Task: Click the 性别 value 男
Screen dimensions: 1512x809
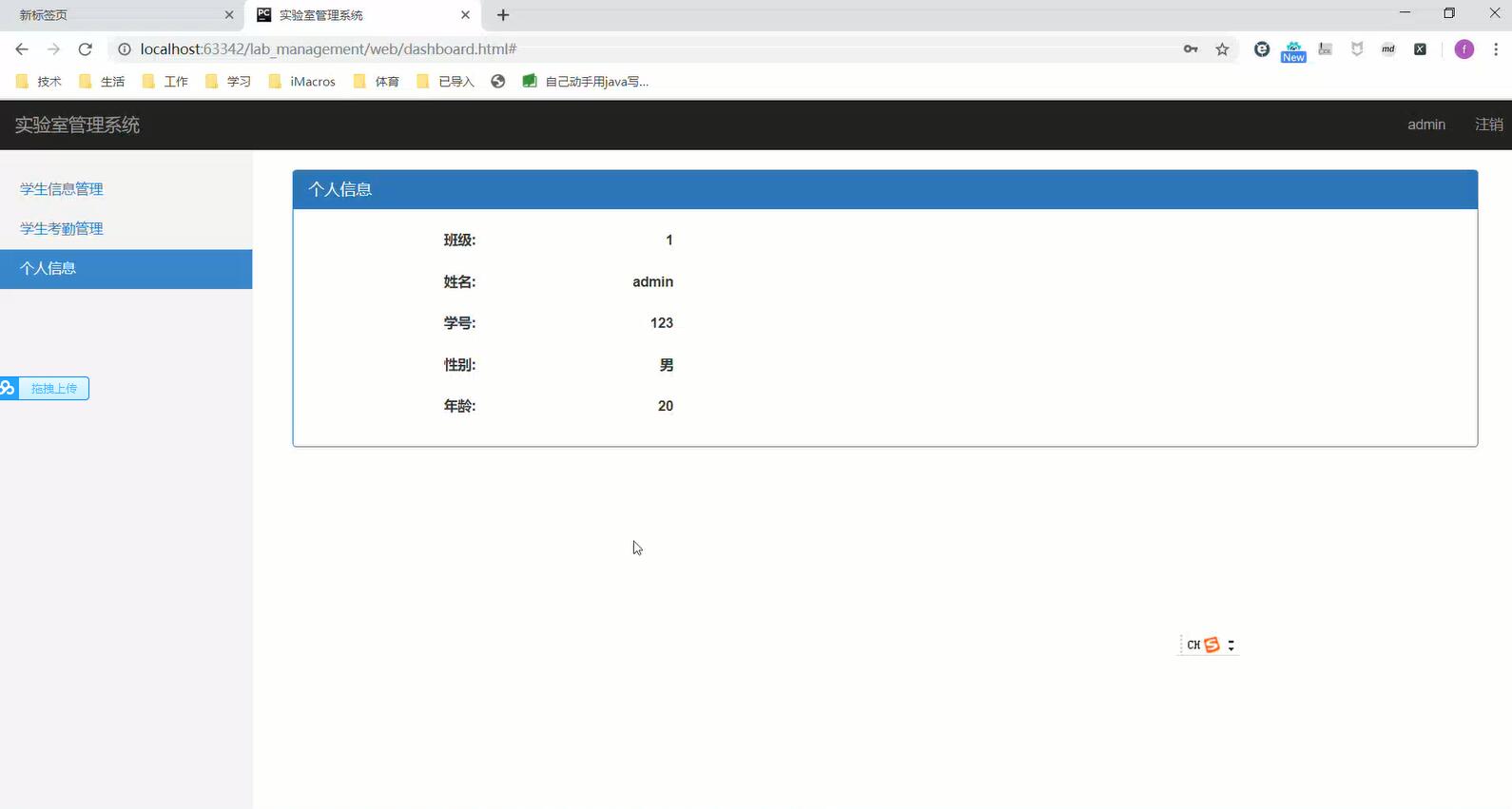Action: [x=667, y=365]
